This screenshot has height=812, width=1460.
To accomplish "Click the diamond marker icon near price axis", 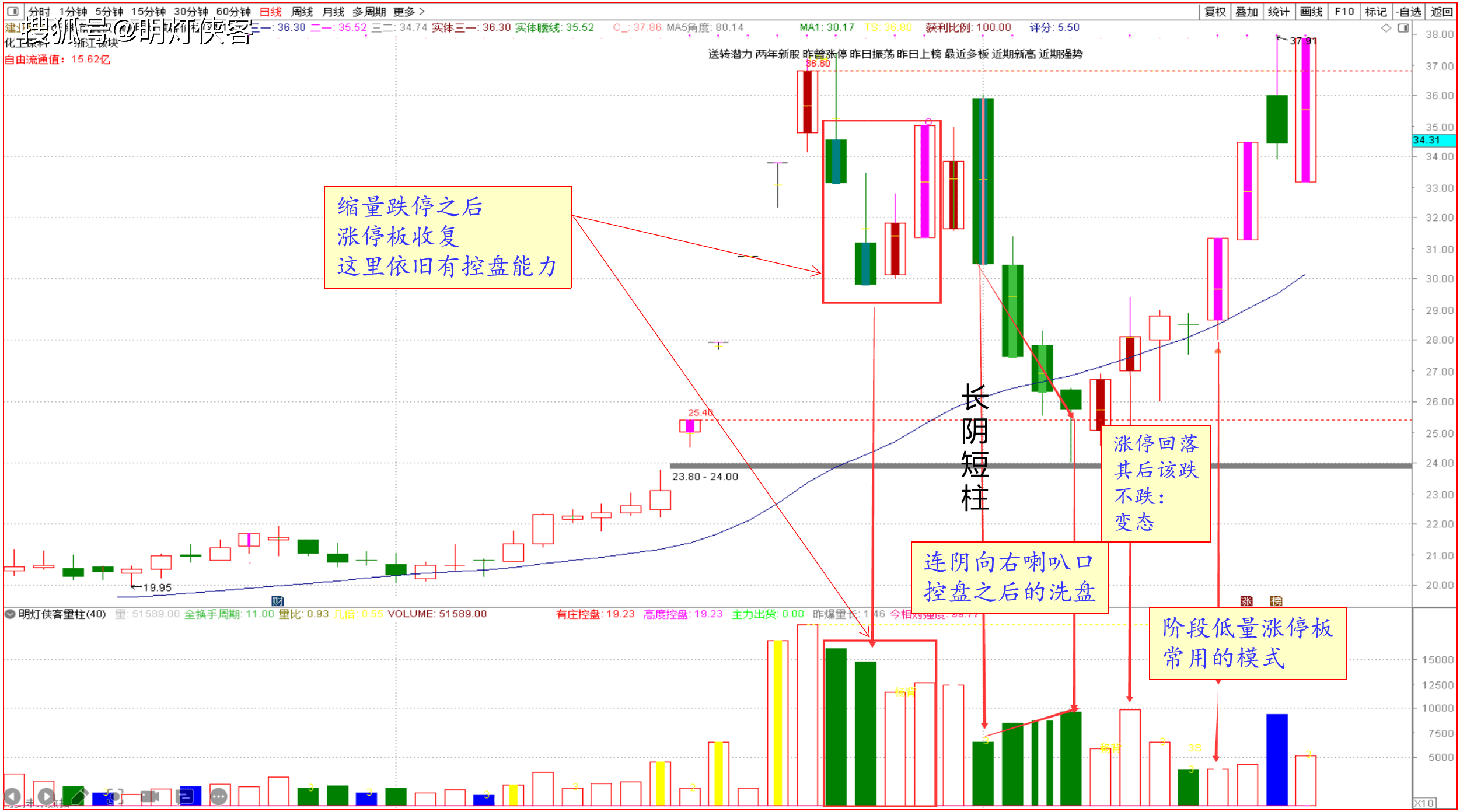I will click(x=1386, y=28).
